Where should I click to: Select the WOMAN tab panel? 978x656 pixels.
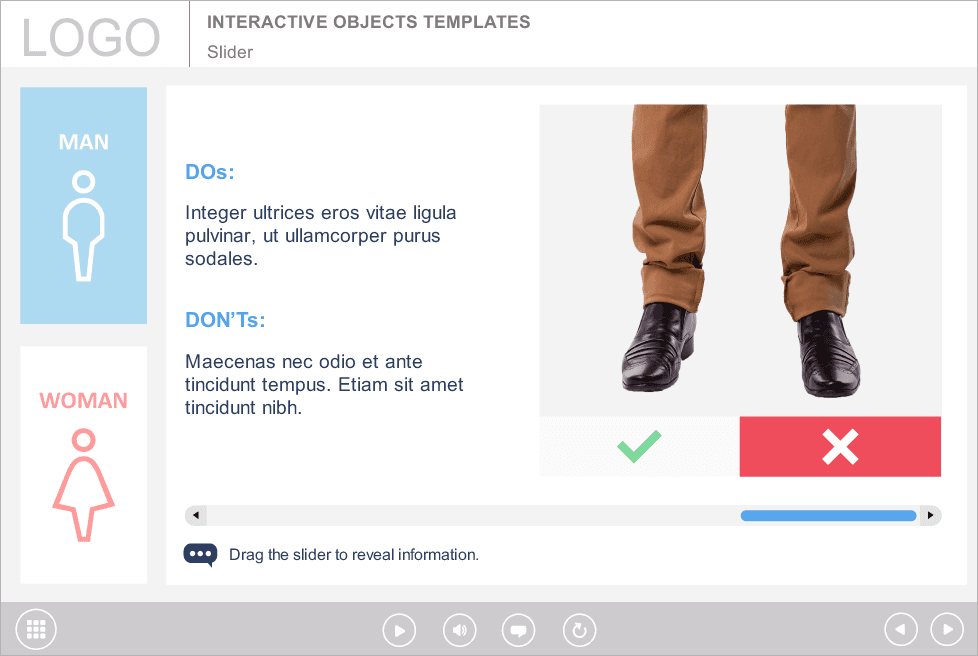84,465
